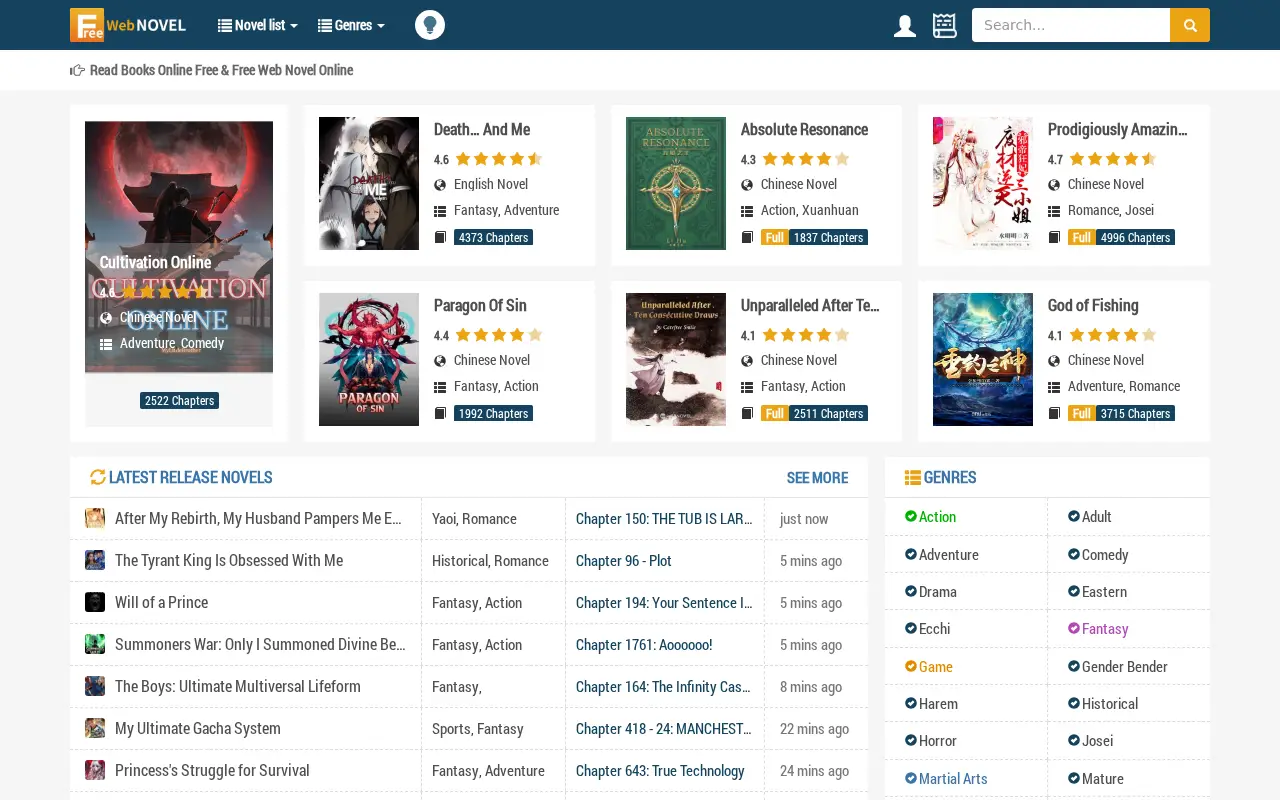Open God of Fishing title link
The height and width of the screenshot is (800, 1280).
(1093, 305)
